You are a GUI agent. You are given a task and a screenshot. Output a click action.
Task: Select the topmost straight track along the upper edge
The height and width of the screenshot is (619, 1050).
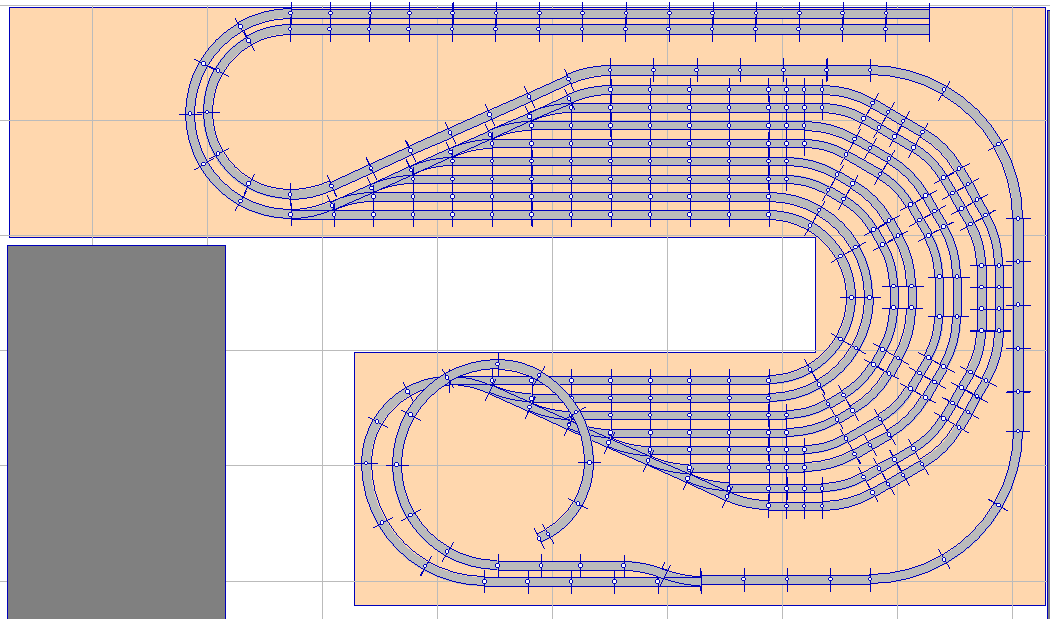[x=600, y=8]
